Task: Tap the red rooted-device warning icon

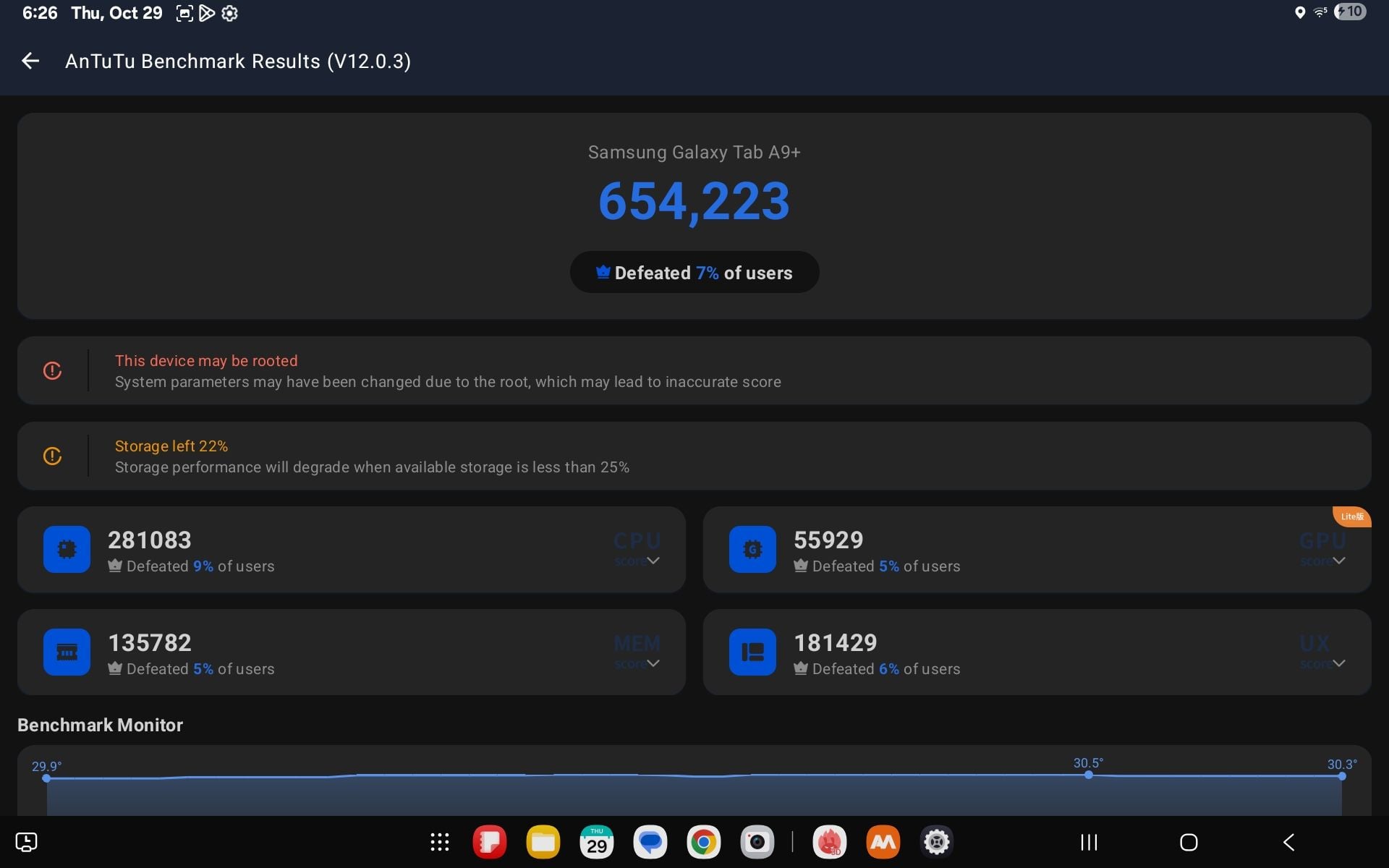Action: 52,370
